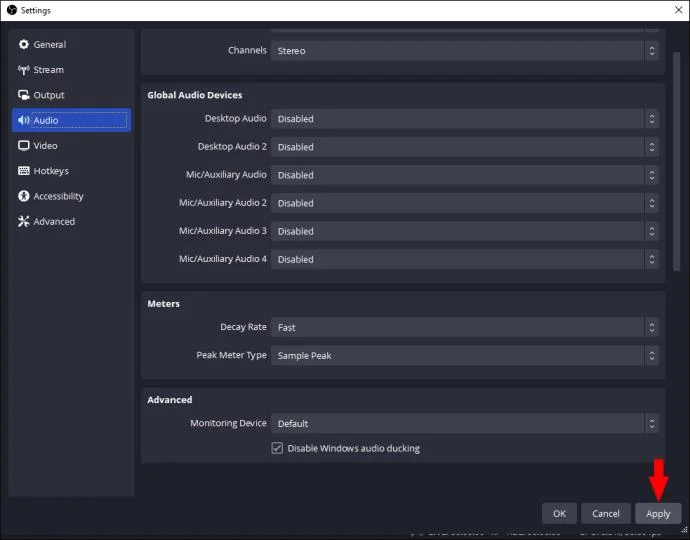Click the OK button
The height and width of the screenshot is (540, 690).
[x=559, y=514]
